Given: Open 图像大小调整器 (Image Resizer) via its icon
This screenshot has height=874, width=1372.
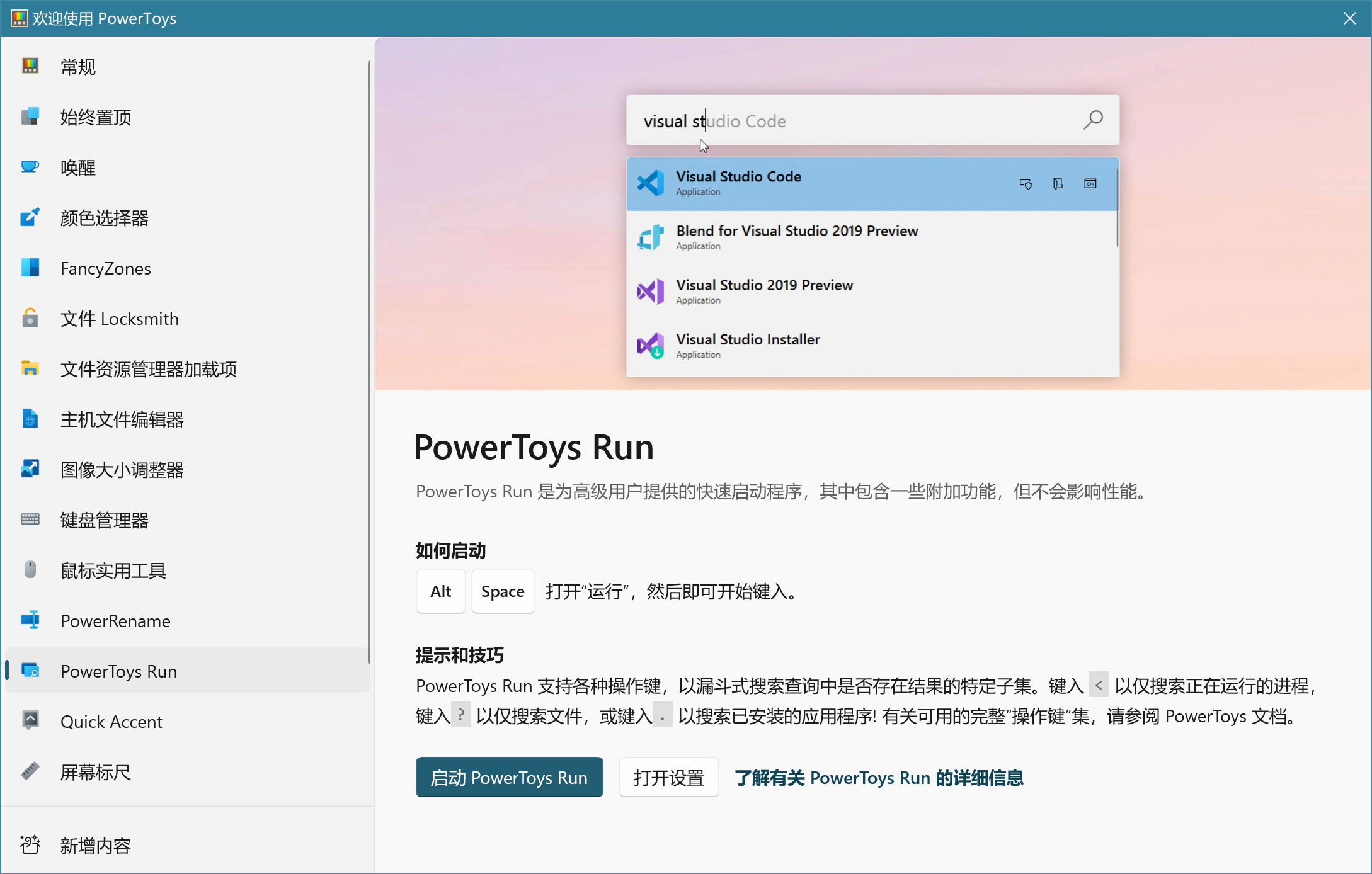Looking at the screenshot, I should coord(30,469).
